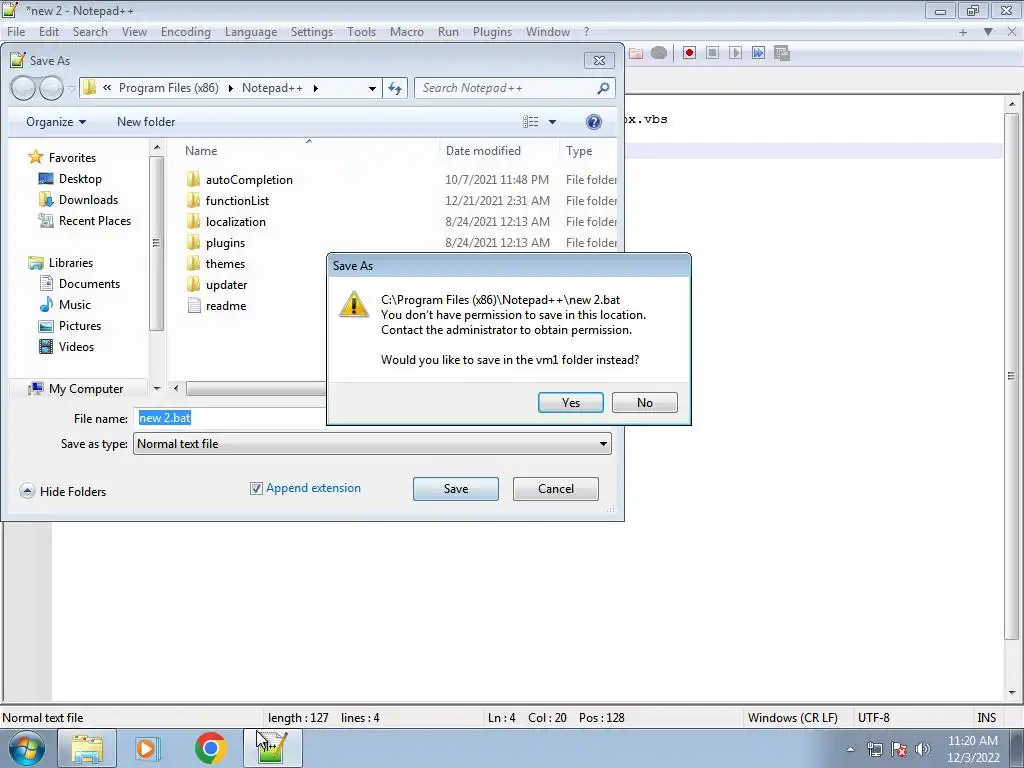This screenshot has height=768, width=1024.
Task: Select Favorites in the navigation pane
Action: pos(62,157)
